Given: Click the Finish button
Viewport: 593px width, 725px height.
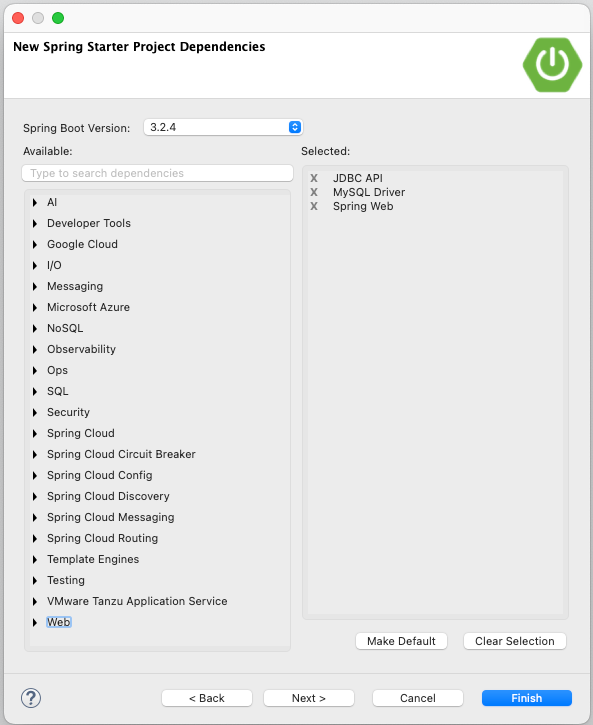Looking at the screenshot, I should coord(526,698).
